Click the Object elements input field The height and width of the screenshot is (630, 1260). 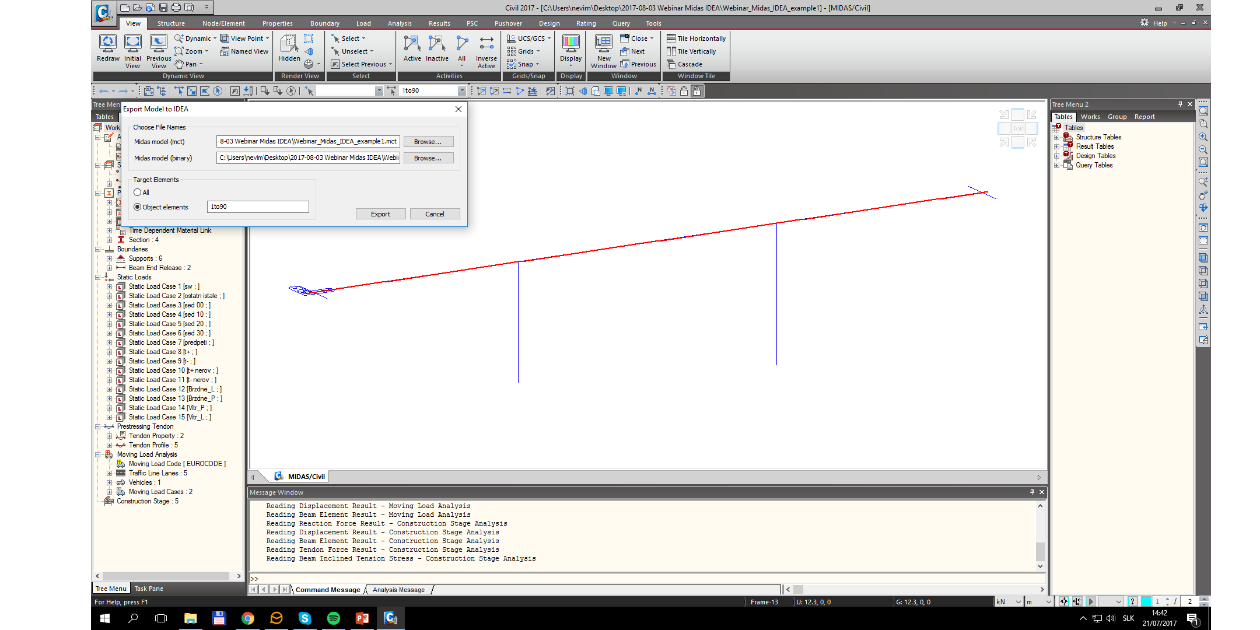pos(256,206)
